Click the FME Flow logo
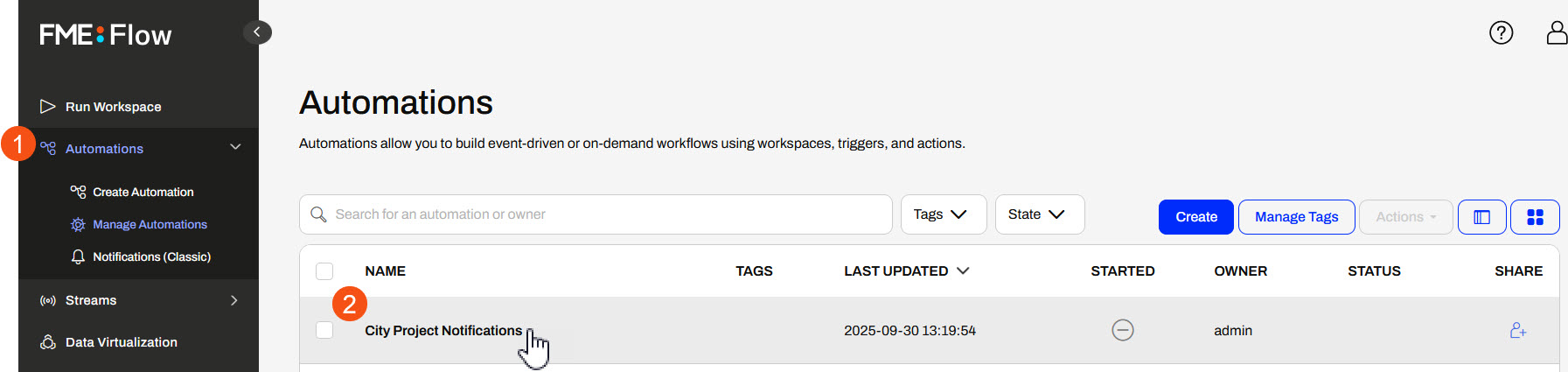The width and height of the screenshot is (1568, 372). pos(106,35)
